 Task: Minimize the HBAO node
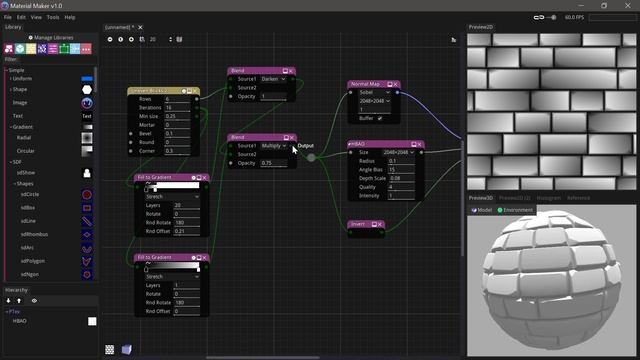(413, 144)
